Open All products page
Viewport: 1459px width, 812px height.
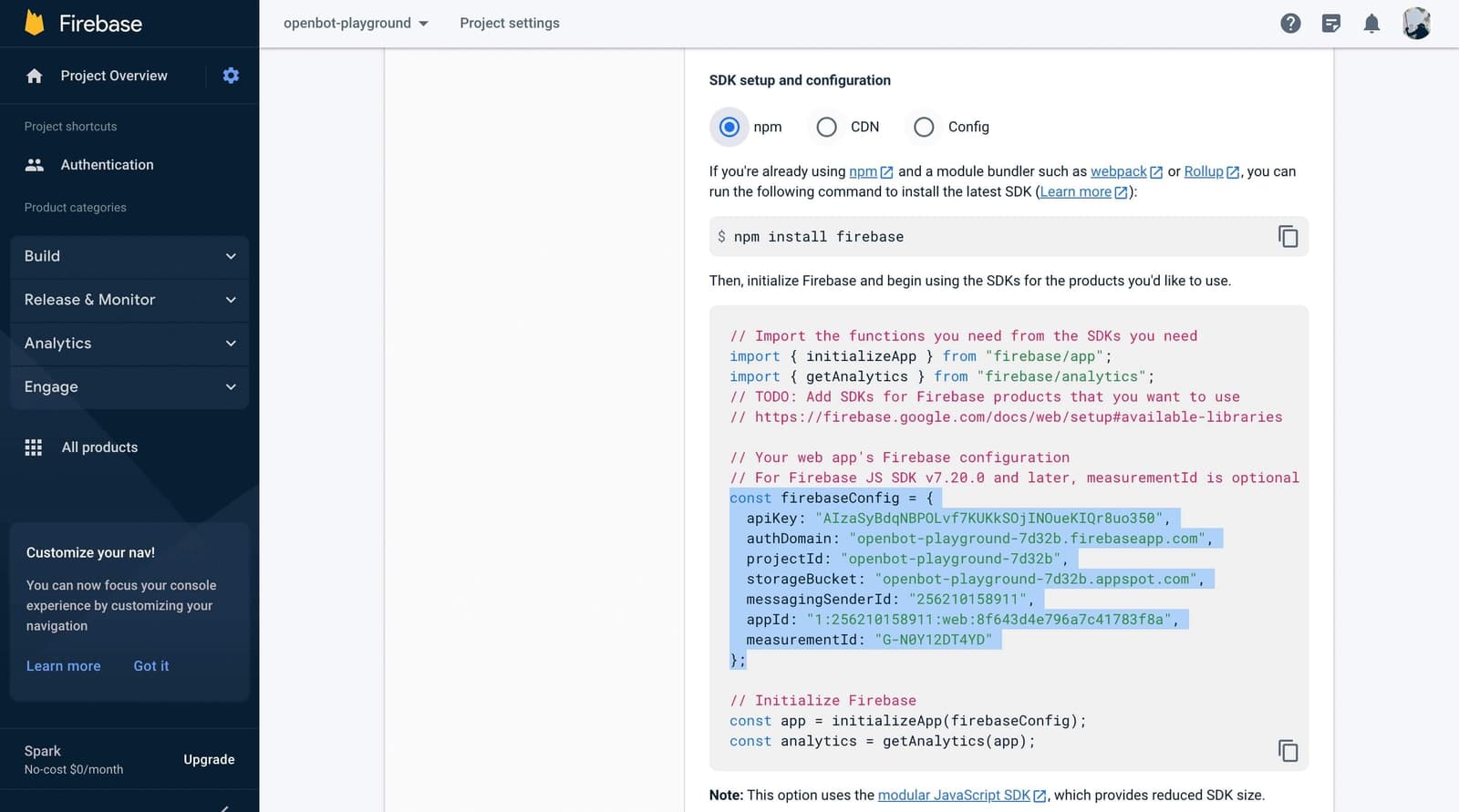point(99,447)
